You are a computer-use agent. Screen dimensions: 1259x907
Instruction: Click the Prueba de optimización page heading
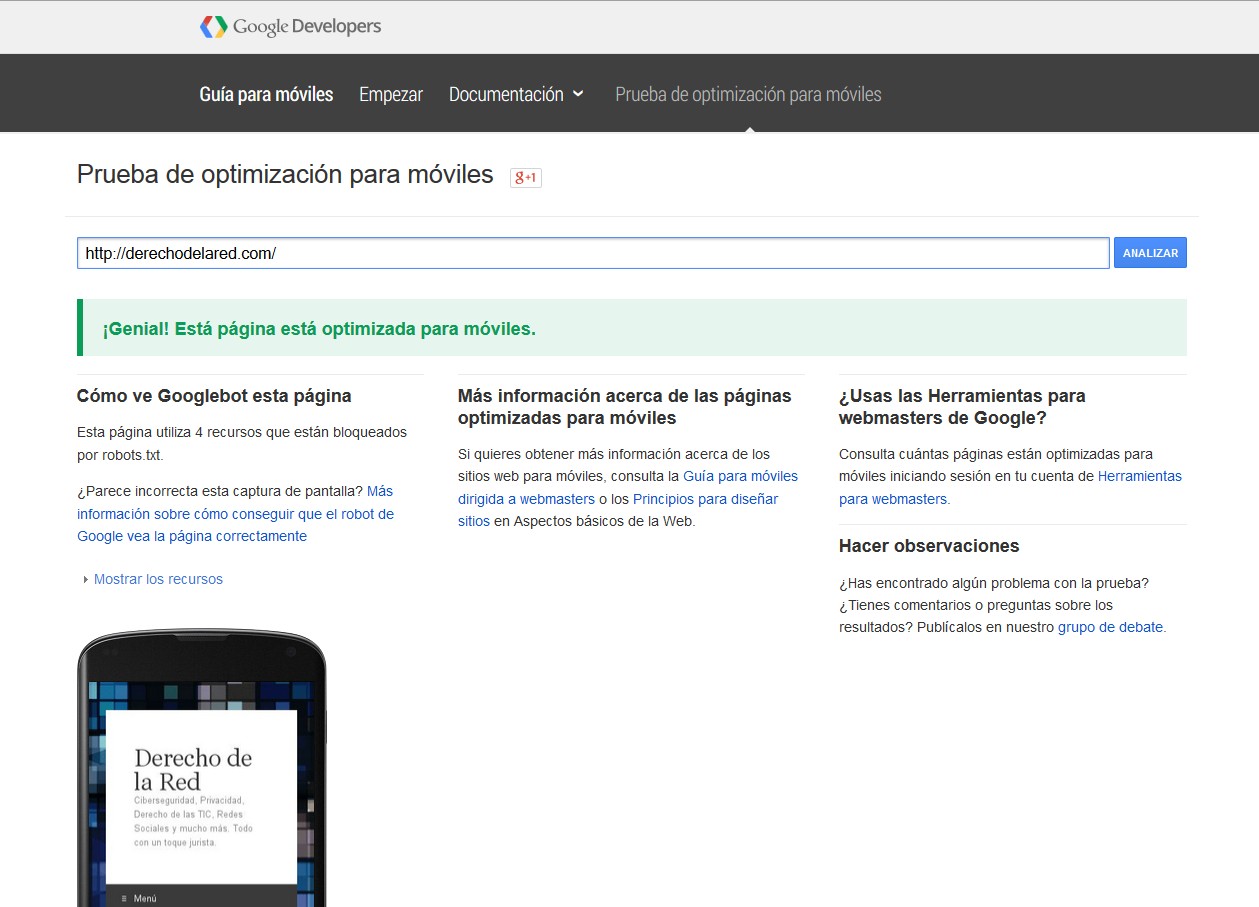point(285,174)
